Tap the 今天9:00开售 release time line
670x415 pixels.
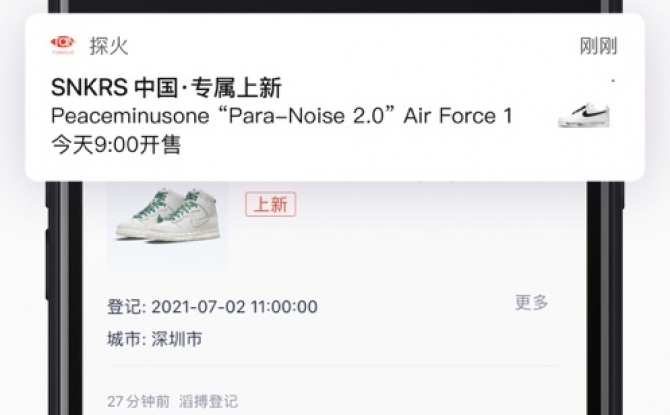pos(116,144)
